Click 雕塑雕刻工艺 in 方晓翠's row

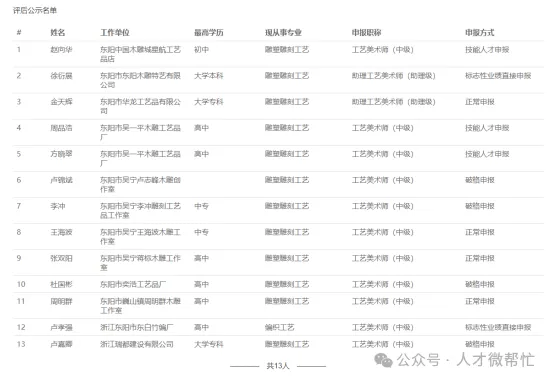[287, 154]
